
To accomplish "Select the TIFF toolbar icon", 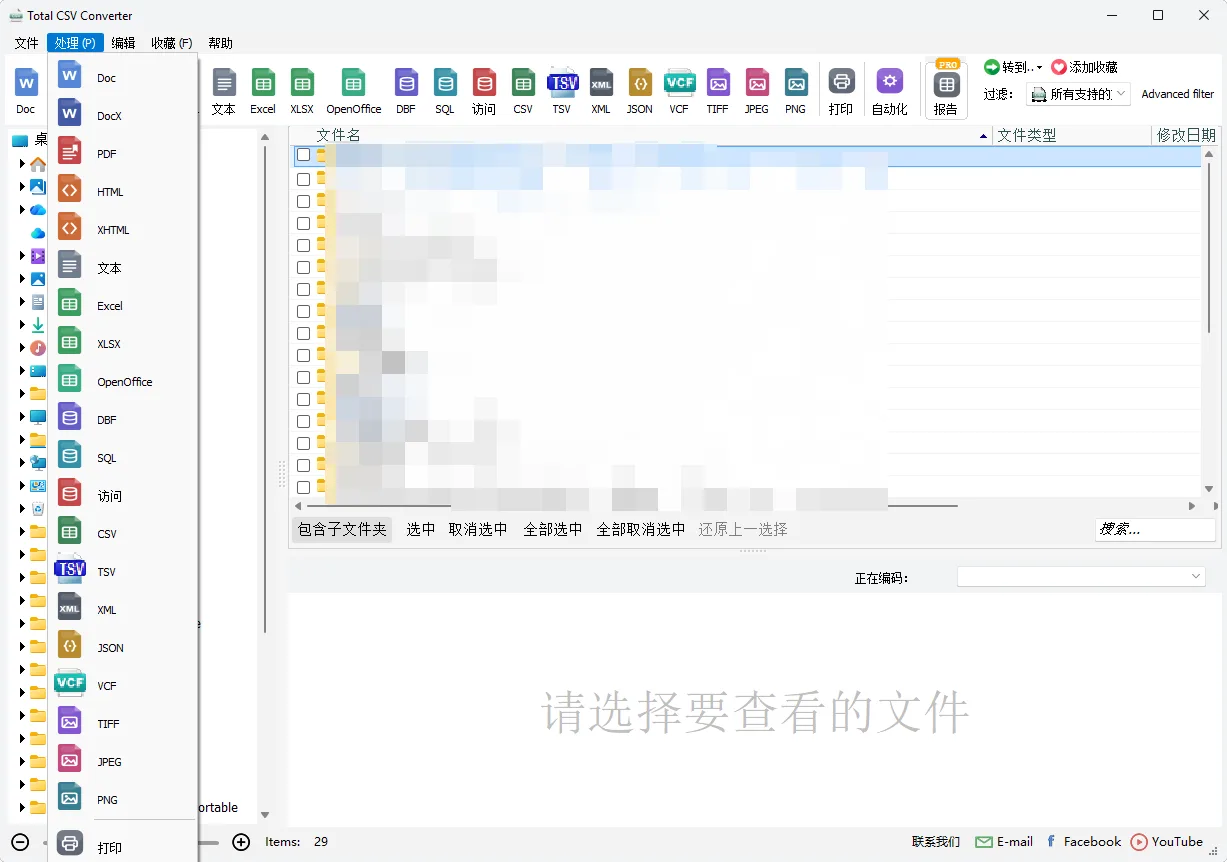I will tap(718, 82).
